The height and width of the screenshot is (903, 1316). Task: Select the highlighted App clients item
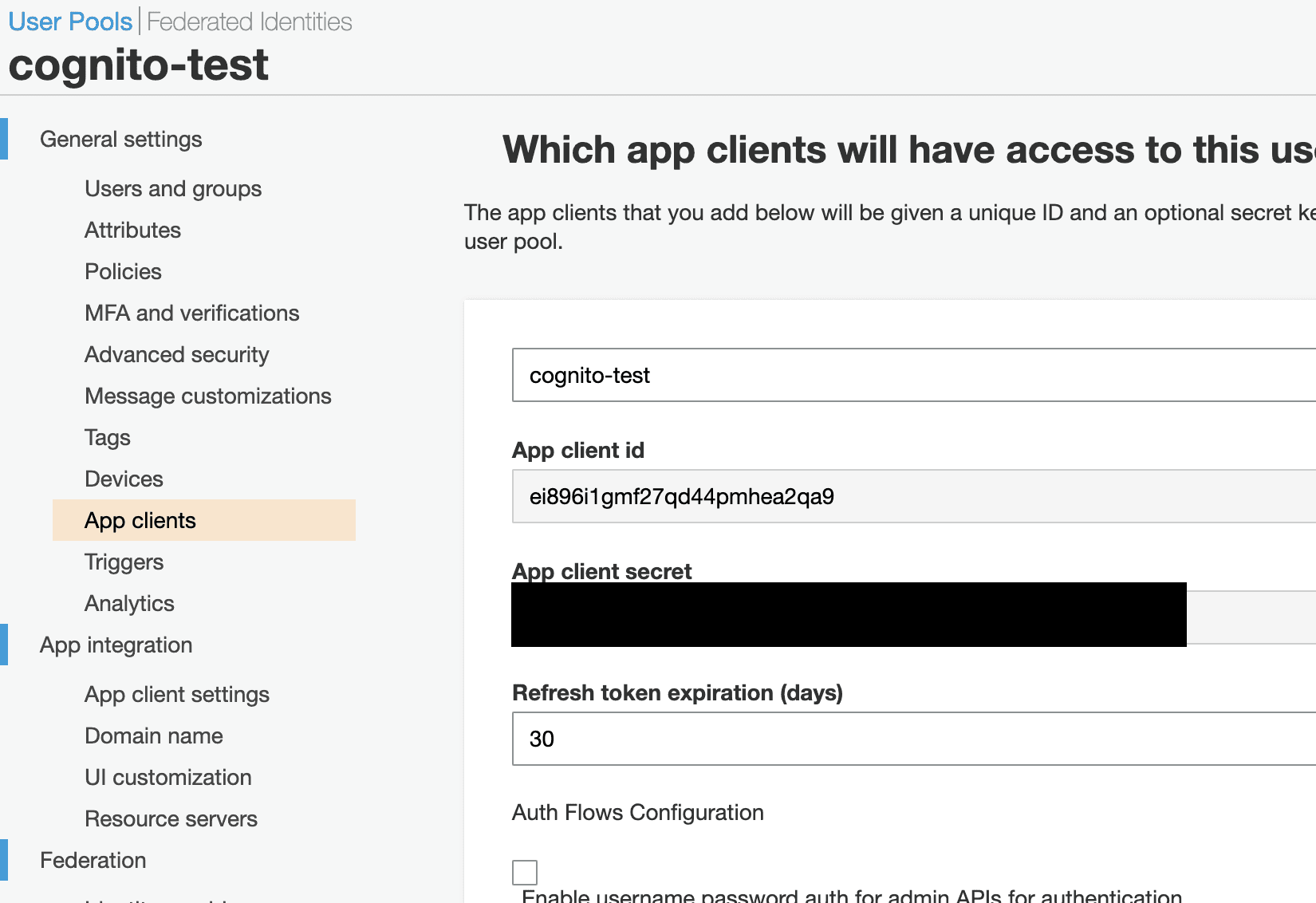click(140, 521)
